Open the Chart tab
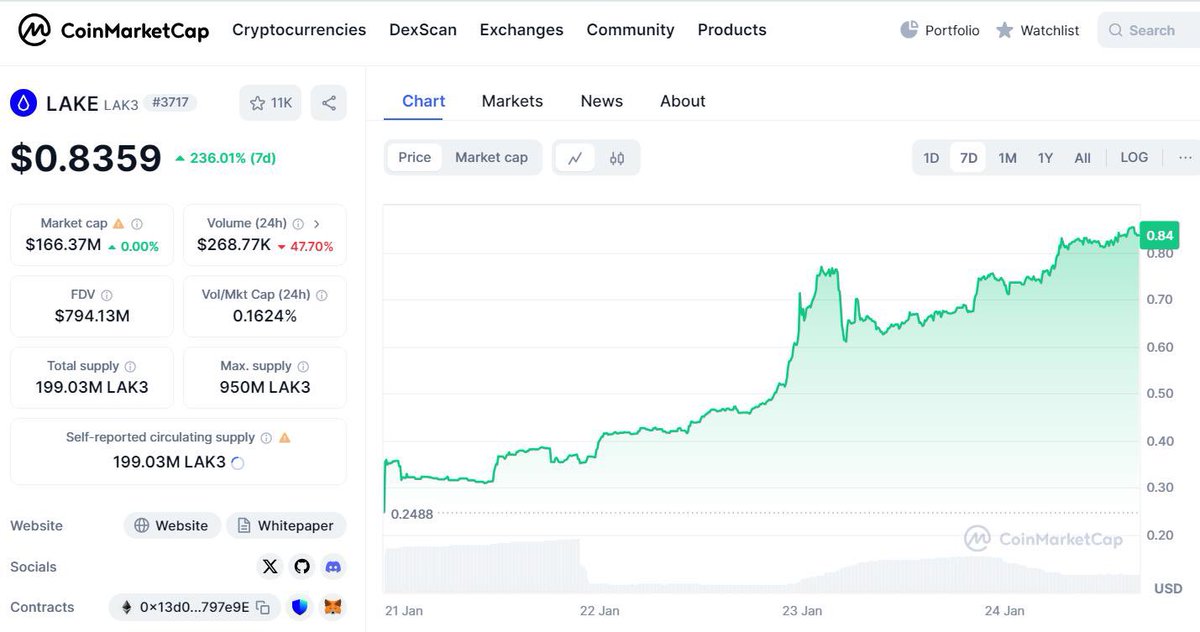The height and width of the screenshot is (632, 1200). click(424, 101)
